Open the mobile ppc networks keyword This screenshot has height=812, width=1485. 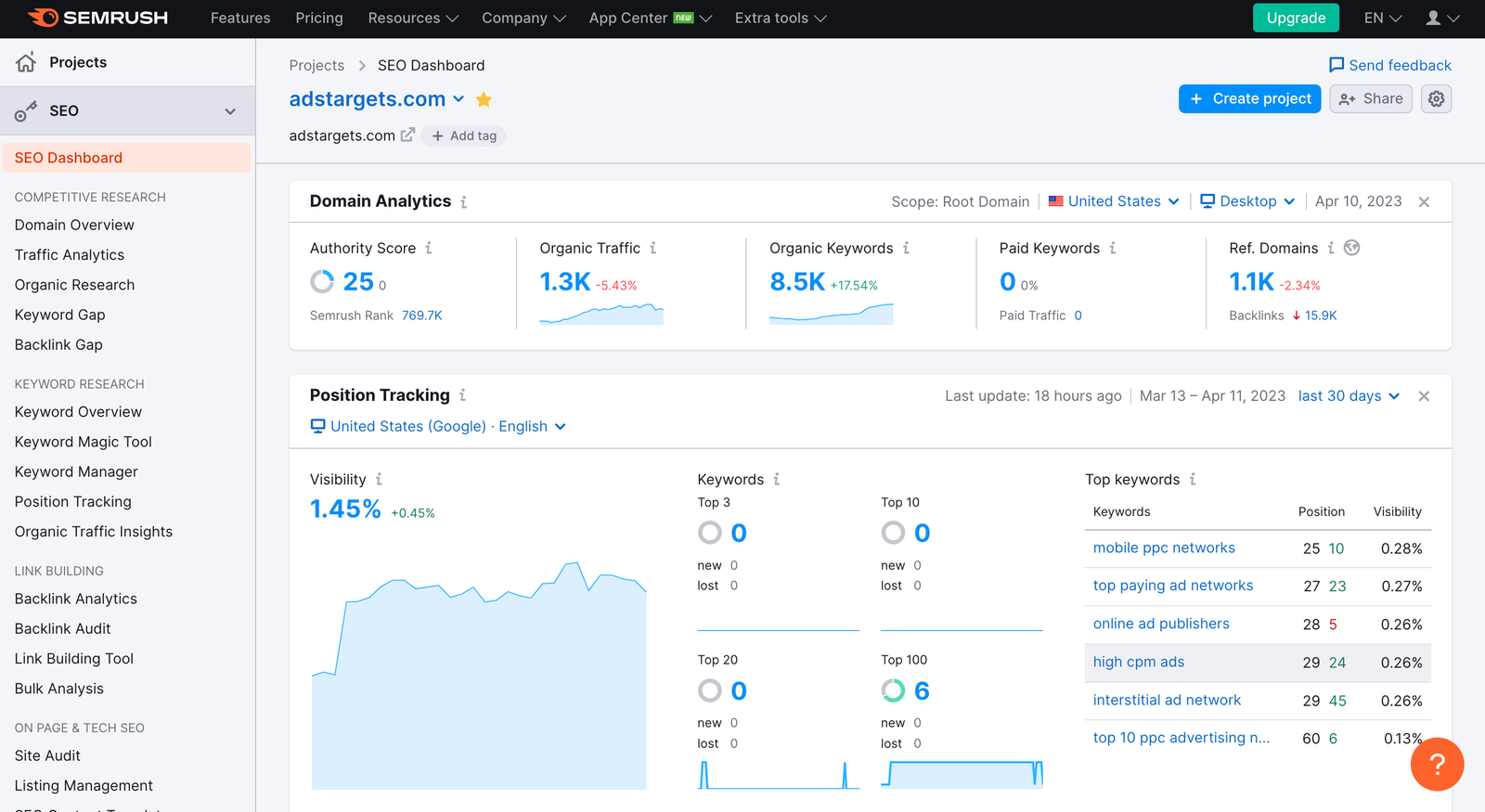point(1164,548)
